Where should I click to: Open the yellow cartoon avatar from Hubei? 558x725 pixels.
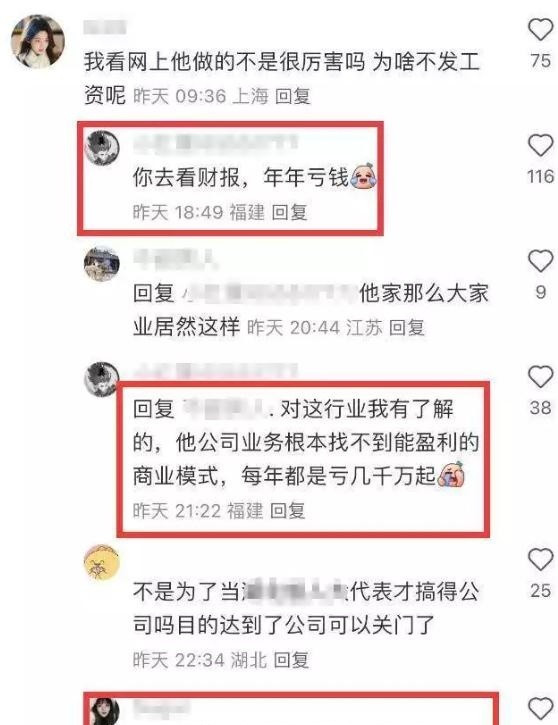102,563
